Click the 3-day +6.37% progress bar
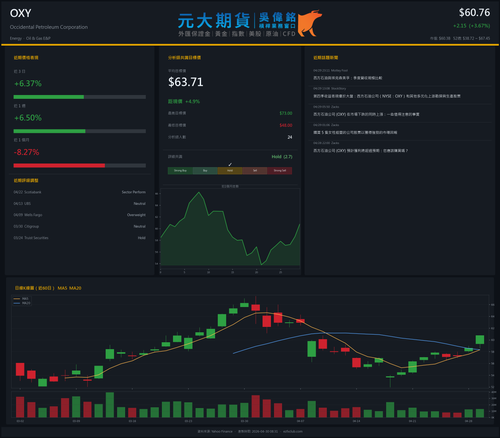 pos(80,97)
